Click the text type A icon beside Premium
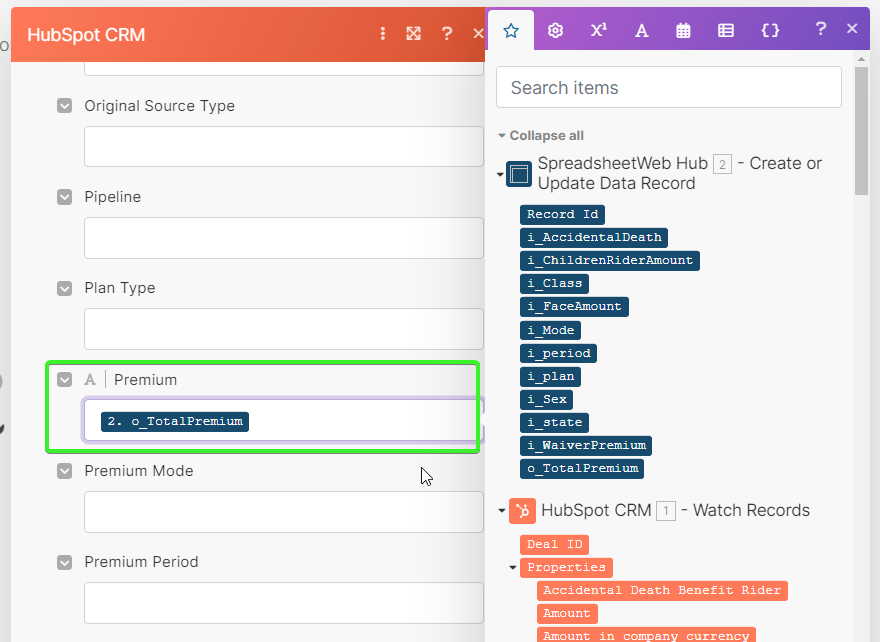Screen dimensions: 880x642 pos(90,380)
